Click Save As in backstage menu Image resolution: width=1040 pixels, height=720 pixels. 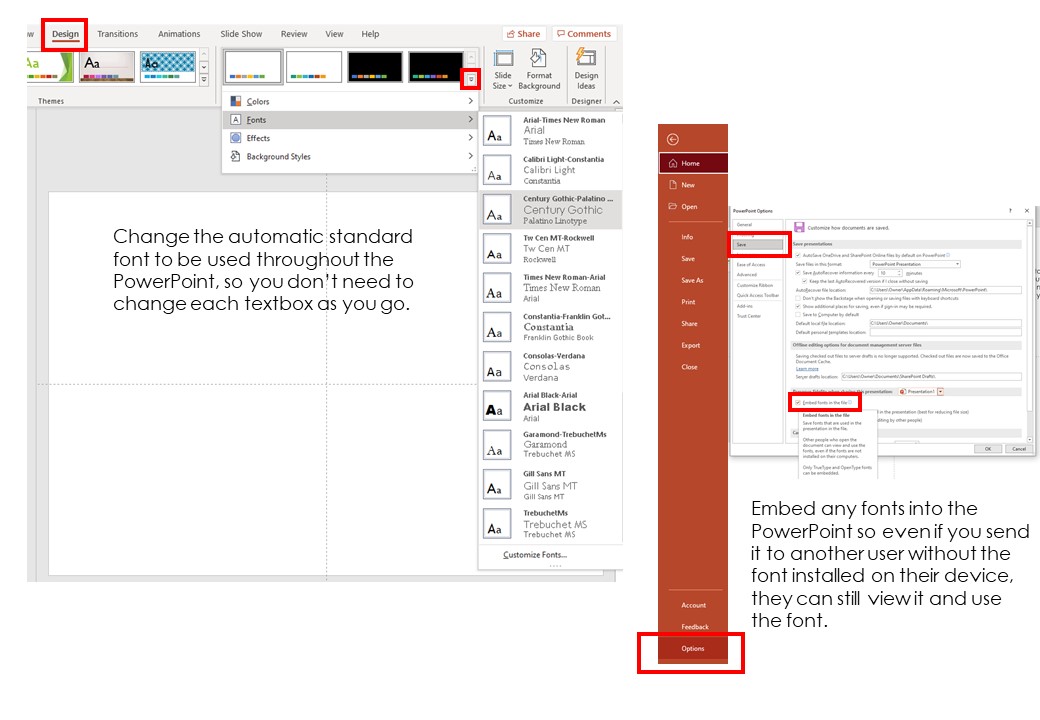tap(693, 280)
